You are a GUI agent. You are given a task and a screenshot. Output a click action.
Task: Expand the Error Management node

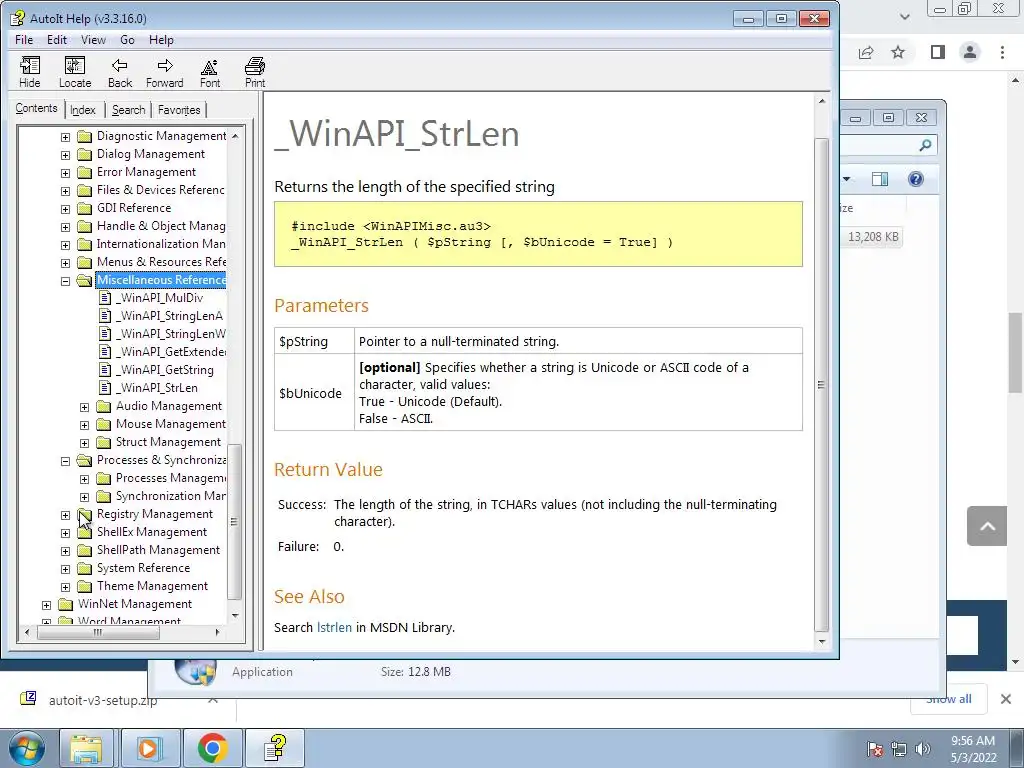click(x=65, y=173)
